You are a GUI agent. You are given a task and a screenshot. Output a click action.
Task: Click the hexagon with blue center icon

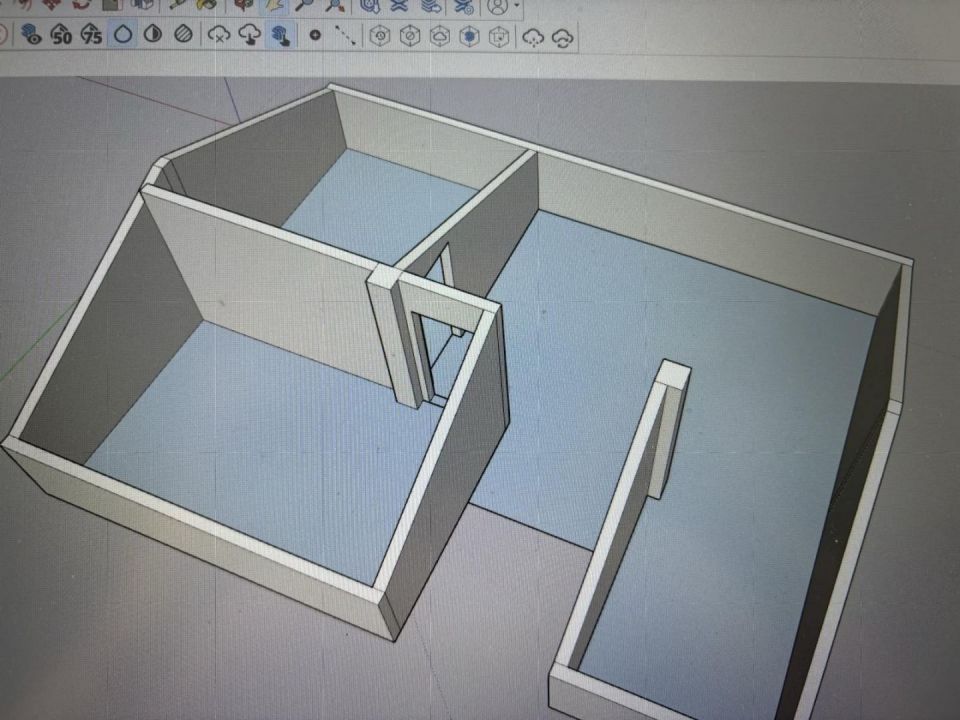pyautogui.click(x=469, y=37)
